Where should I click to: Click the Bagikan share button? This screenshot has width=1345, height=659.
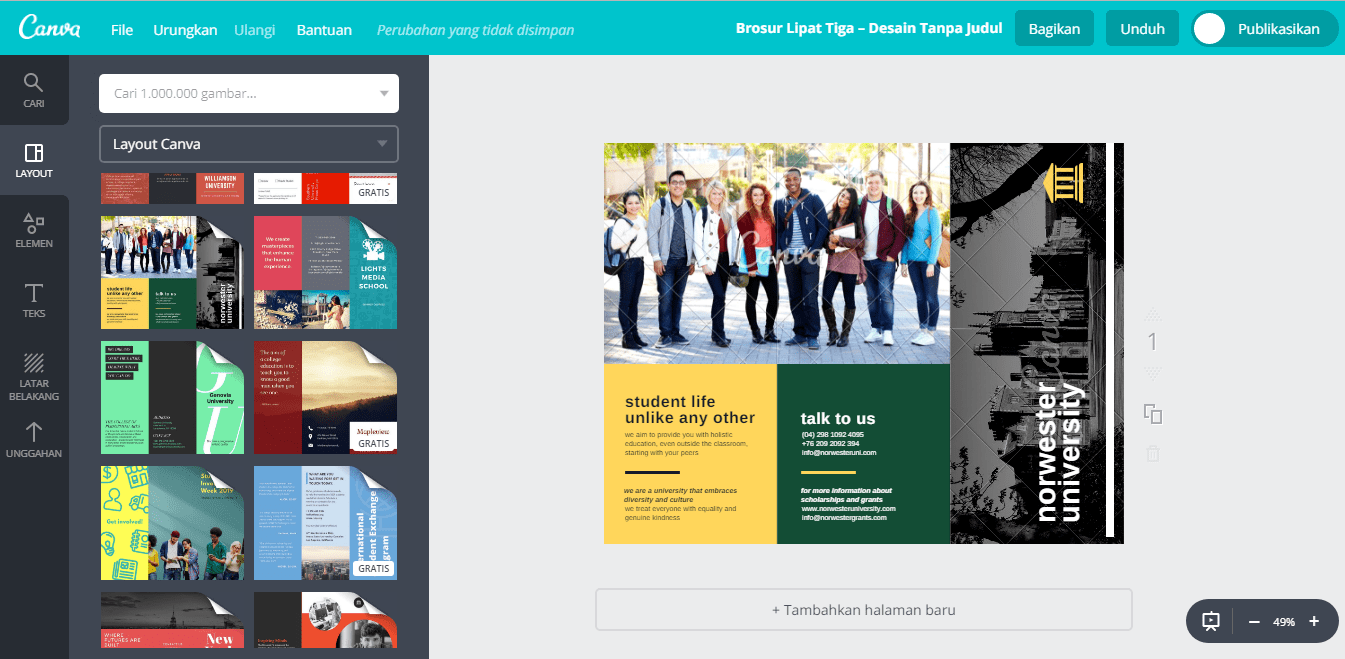click(1054, 29)
